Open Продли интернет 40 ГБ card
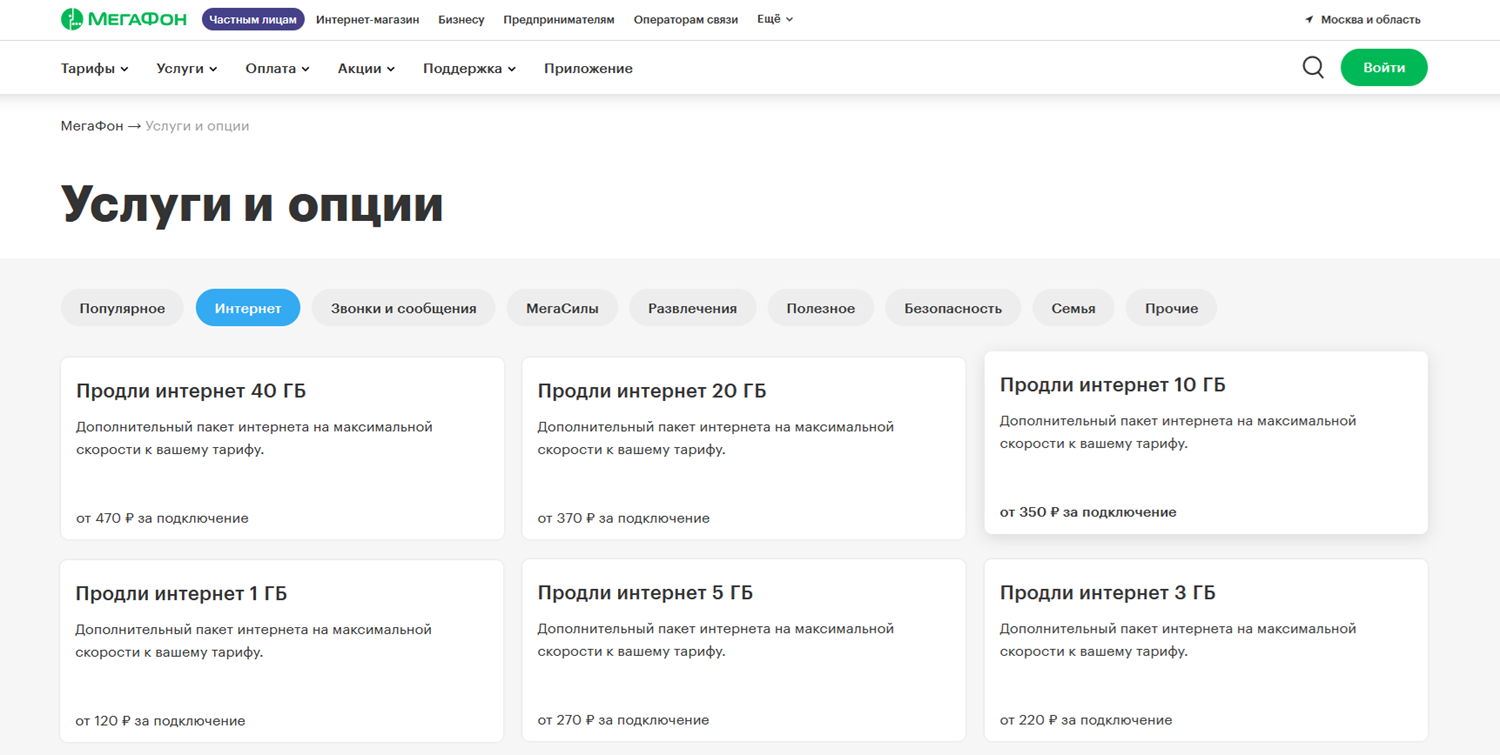Image resolution: width=1500 pixels, height=755 pixels. pos(282,448)
